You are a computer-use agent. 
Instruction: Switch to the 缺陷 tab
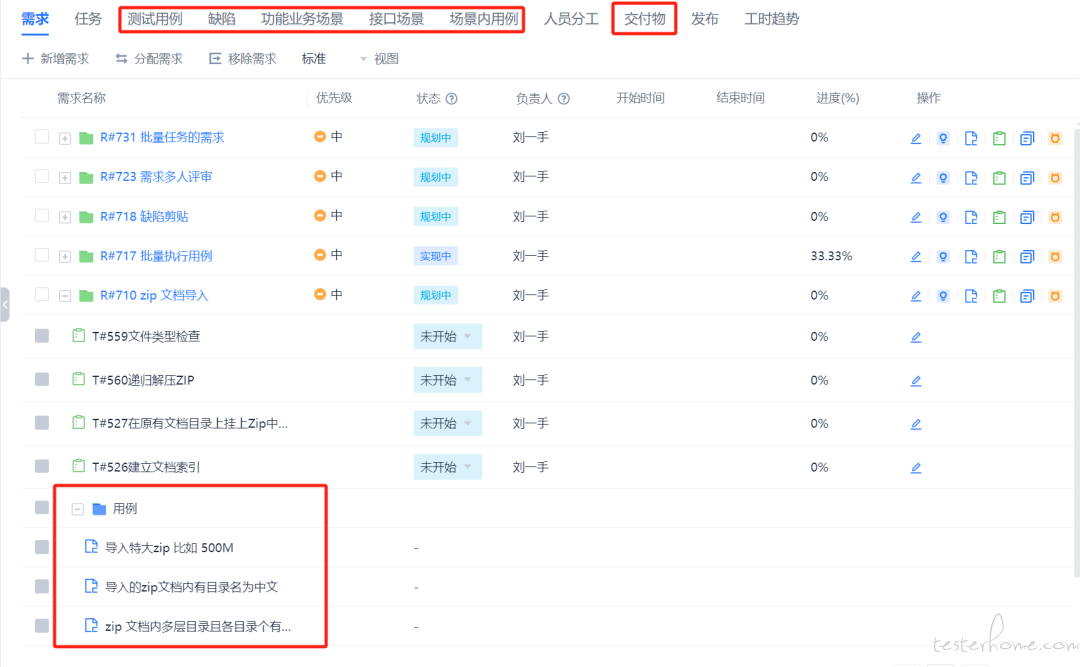coord(222,19)
